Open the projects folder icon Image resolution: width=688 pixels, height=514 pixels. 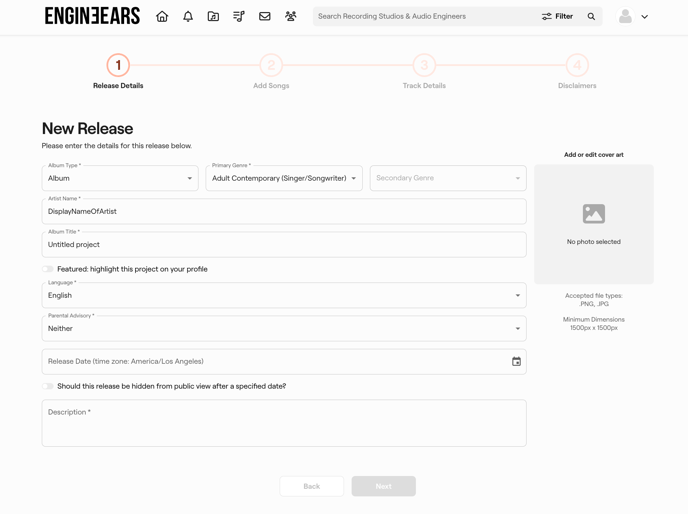coord(213,16)
